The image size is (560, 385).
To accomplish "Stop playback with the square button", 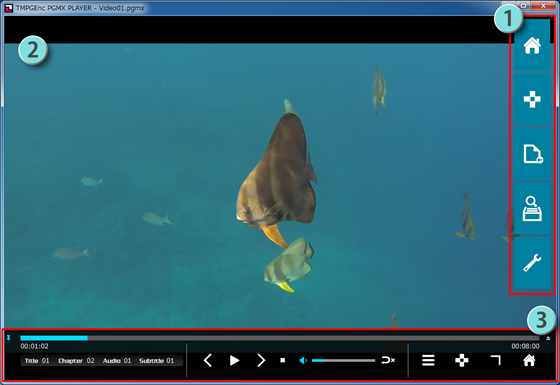I will pyautogui.click(x=282, y=360).
